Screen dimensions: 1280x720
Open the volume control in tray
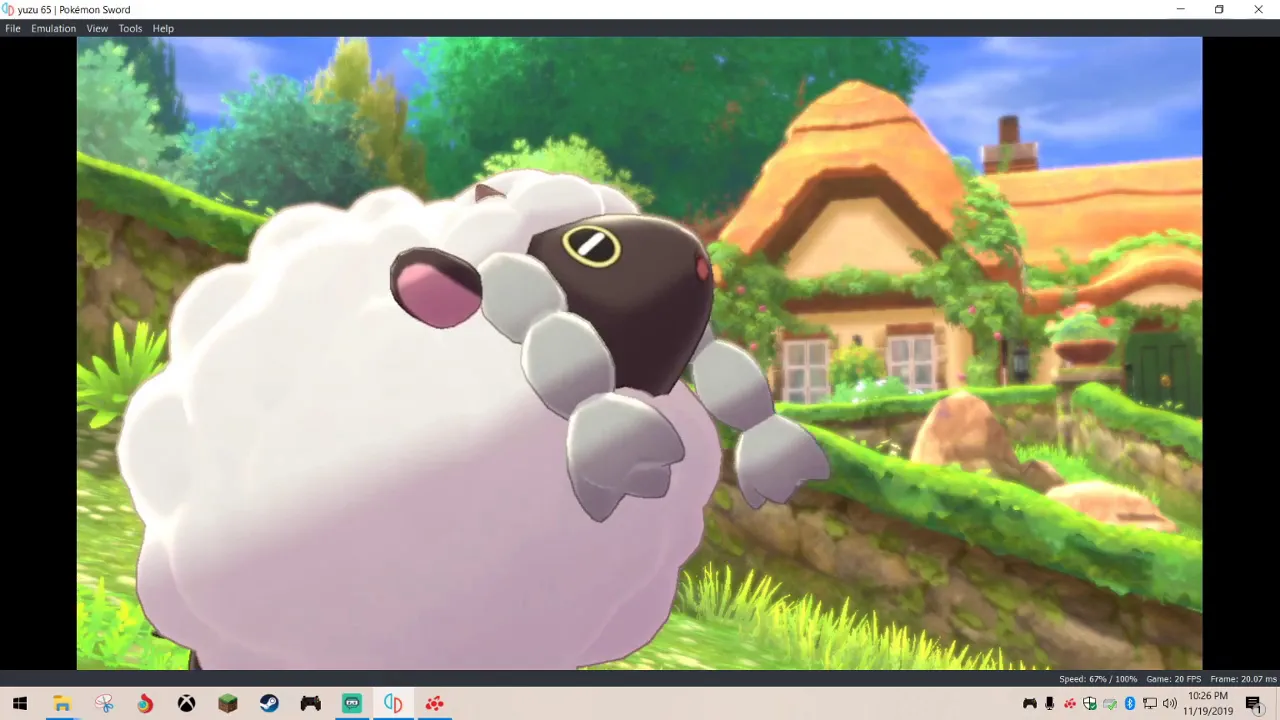(1170, 703)
